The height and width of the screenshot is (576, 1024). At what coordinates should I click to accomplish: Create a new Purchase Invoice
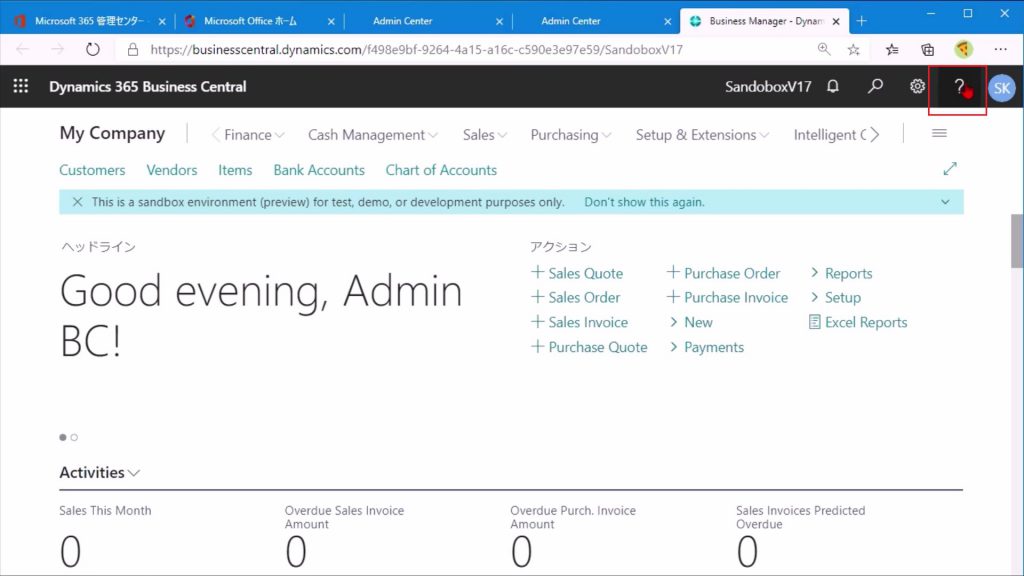coord(728,297)
